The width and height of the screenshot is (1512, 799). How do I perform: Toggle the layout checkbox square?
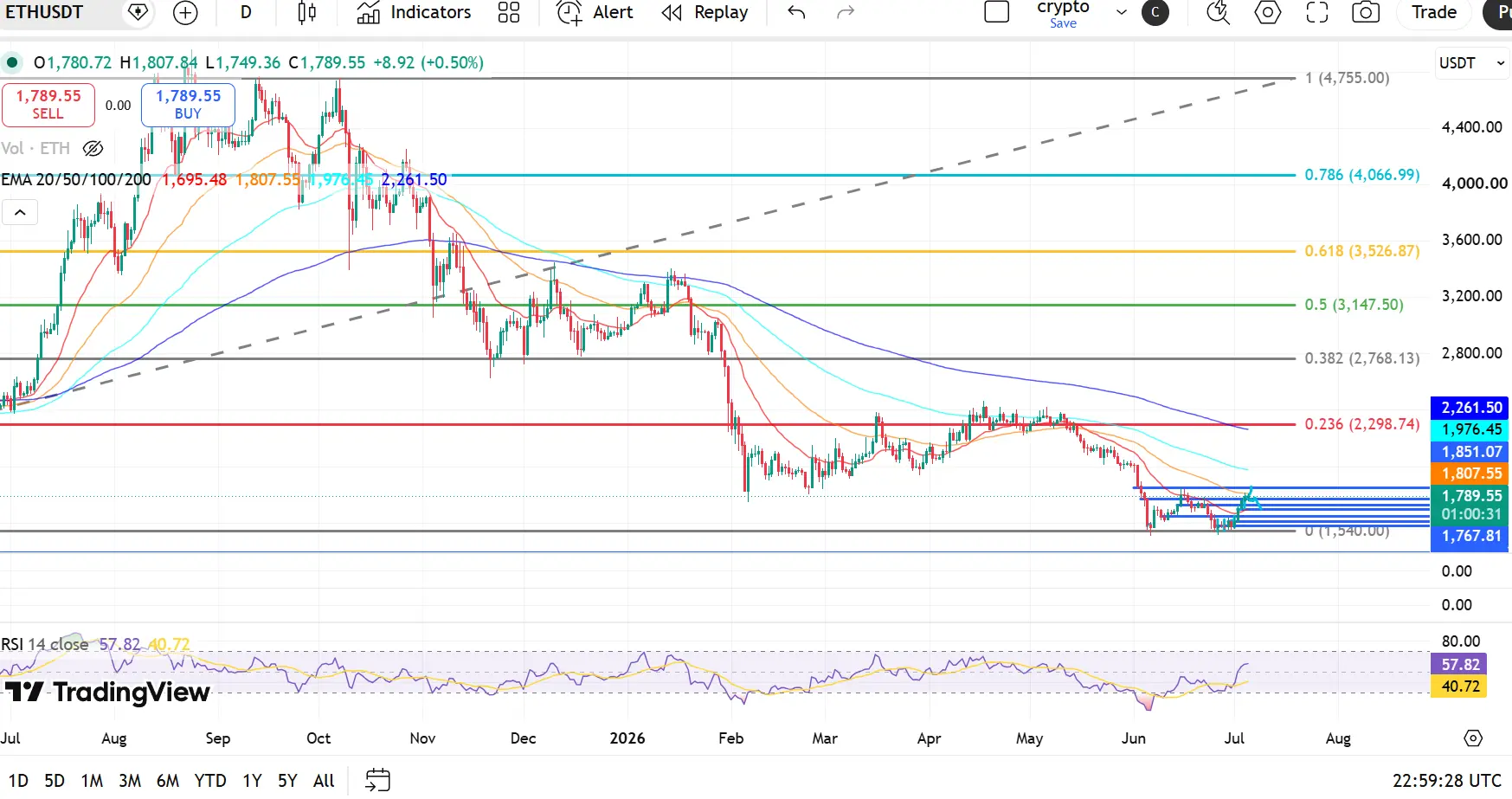(x=997, y=12)
